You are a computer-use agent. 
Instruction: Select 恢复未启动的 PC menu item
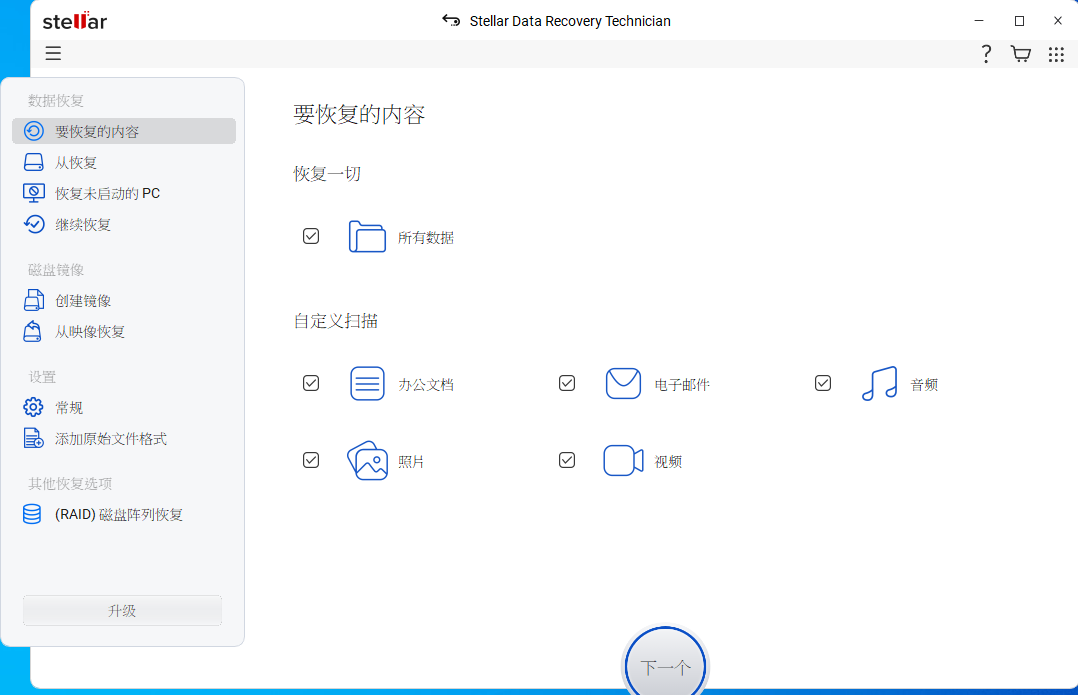(x=107, y=194)
